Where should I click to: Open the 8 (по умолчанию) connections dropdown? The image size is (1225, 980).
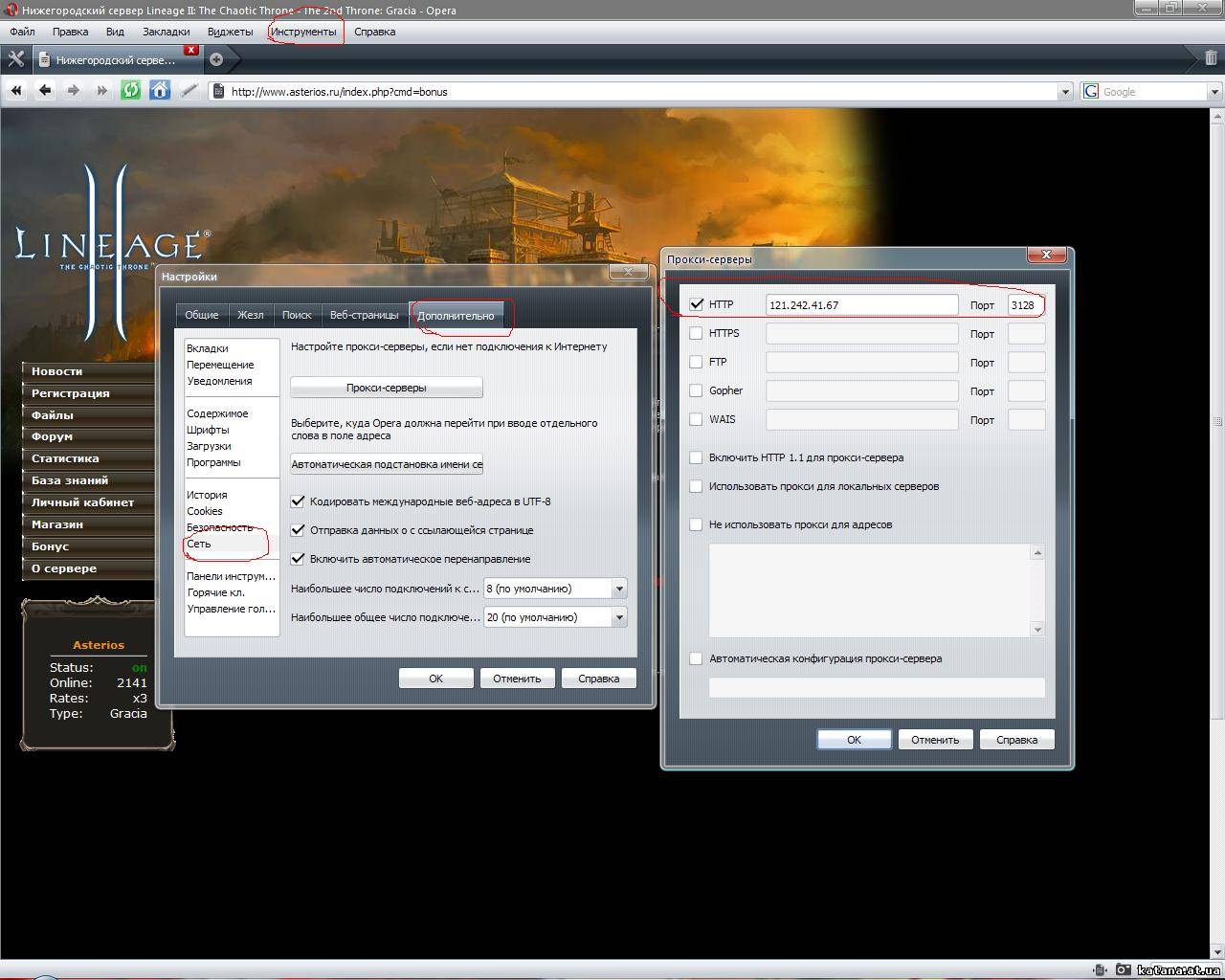pos(555,589)
